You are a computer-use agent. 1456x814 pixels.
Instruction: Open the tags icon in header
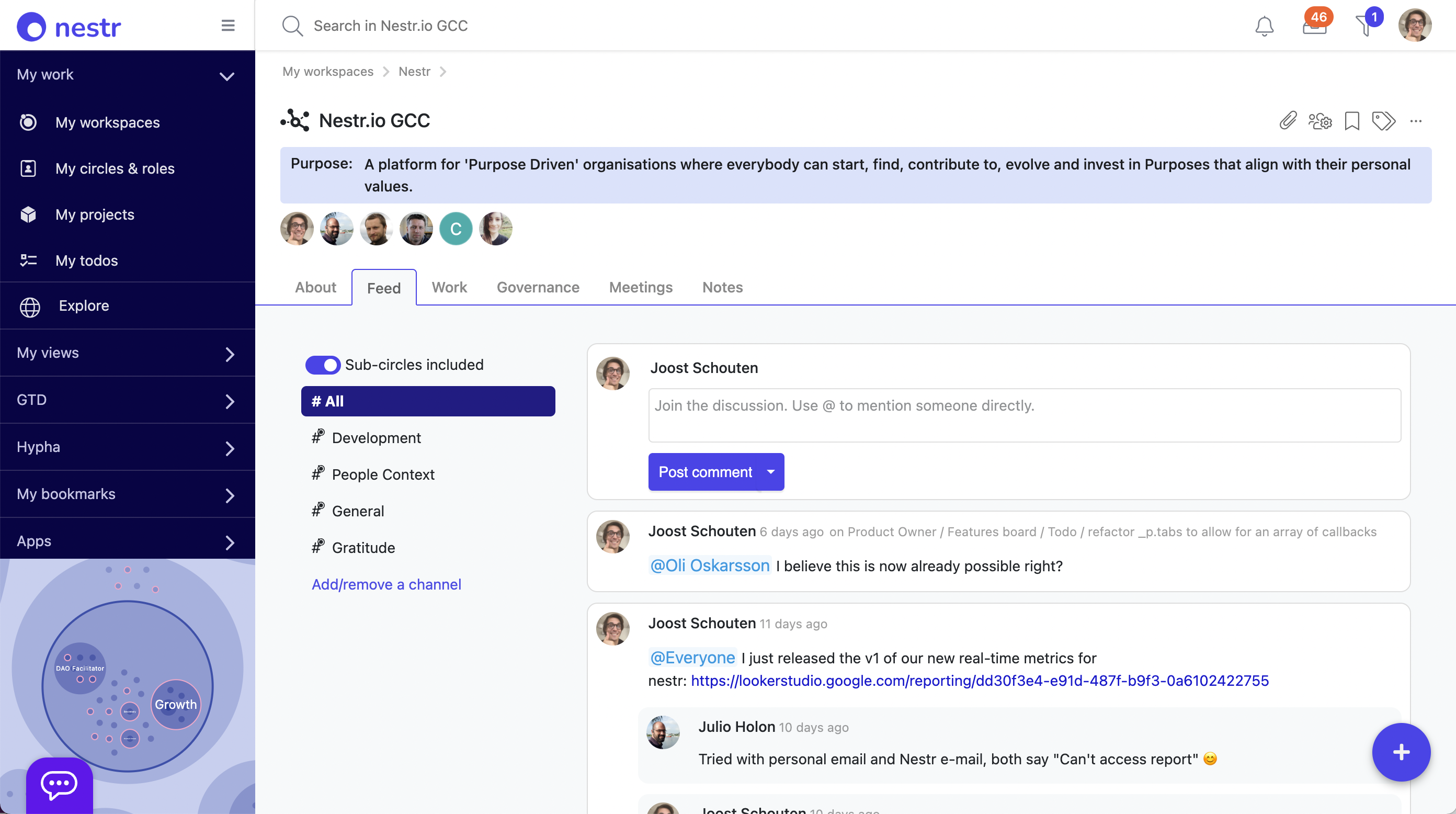(x=1384, y=120)
